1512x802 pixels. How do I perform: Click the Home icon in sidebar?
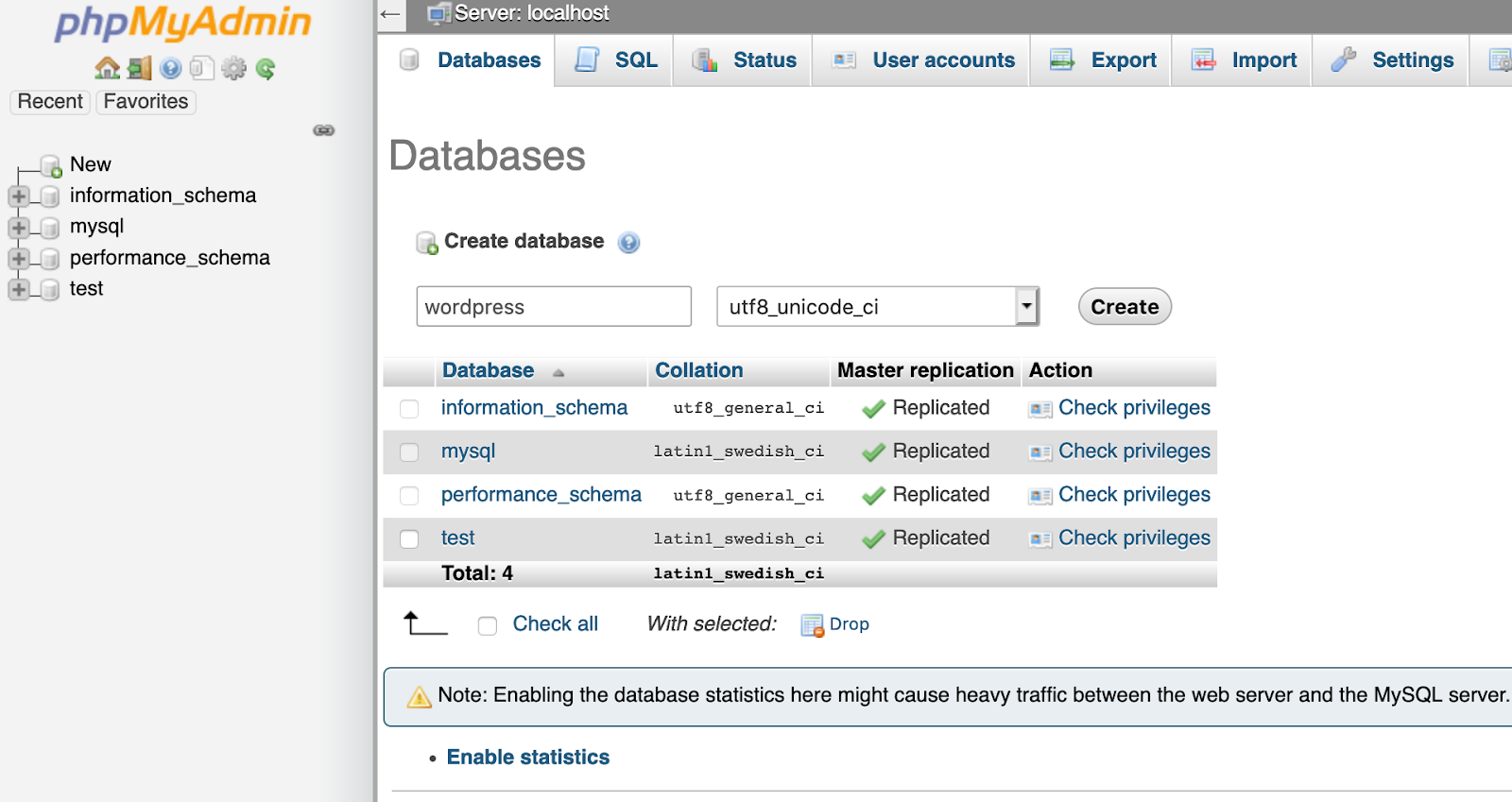click(107, 68)
